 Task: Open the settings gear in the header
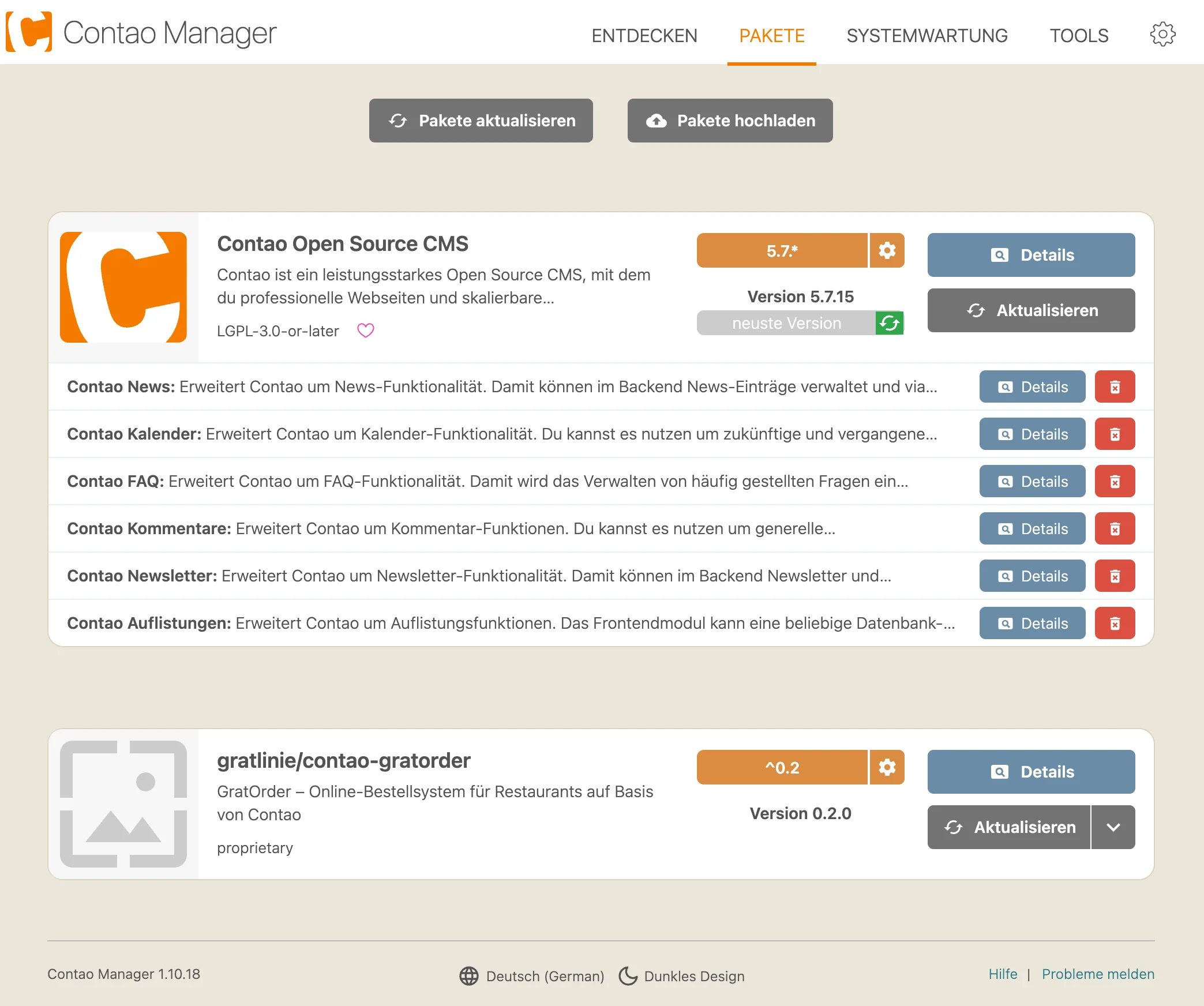pos(1162,35)
